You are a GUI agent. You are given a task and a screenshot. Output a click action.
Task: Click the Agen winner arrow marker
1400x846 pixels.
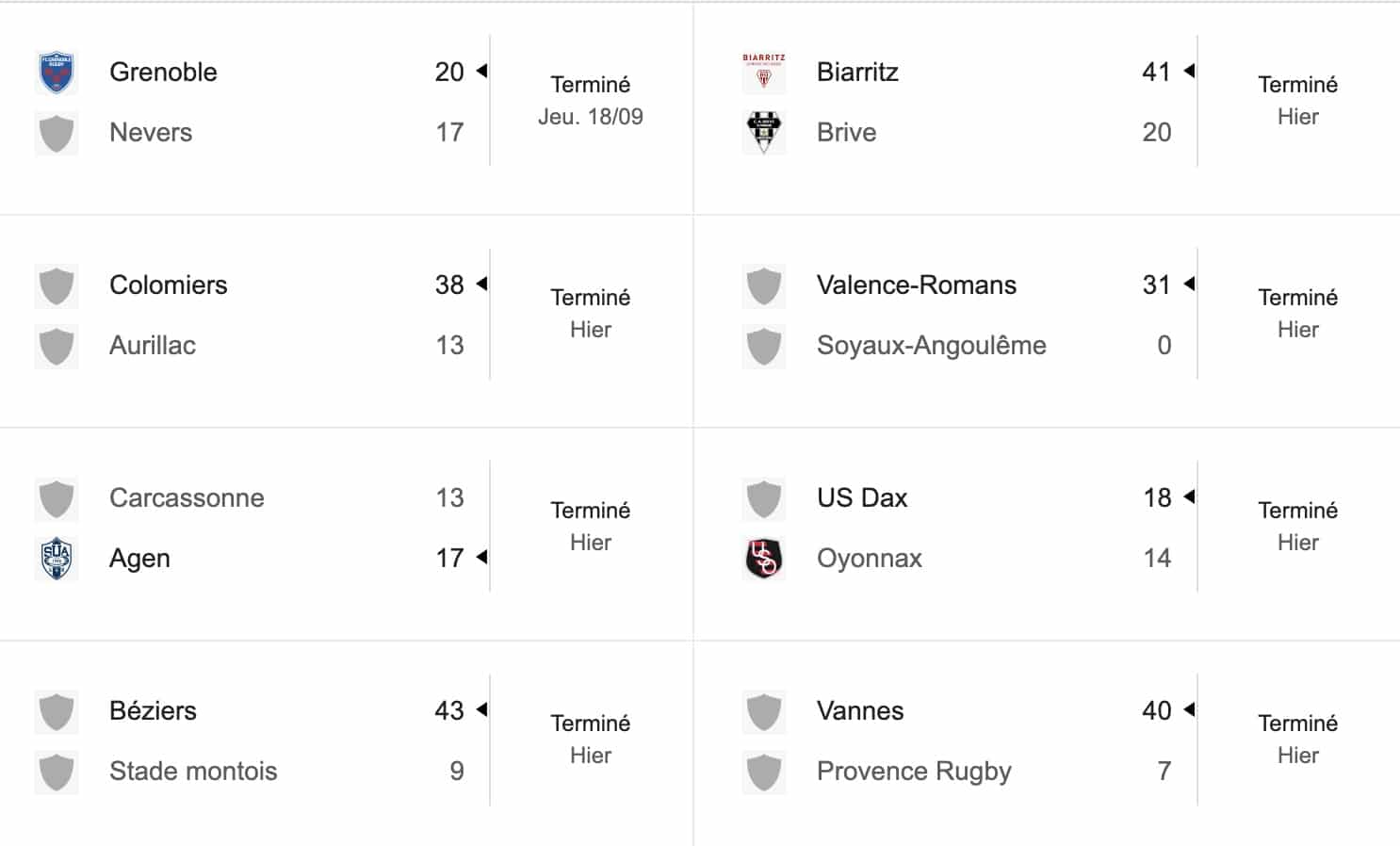coord(481,557)
